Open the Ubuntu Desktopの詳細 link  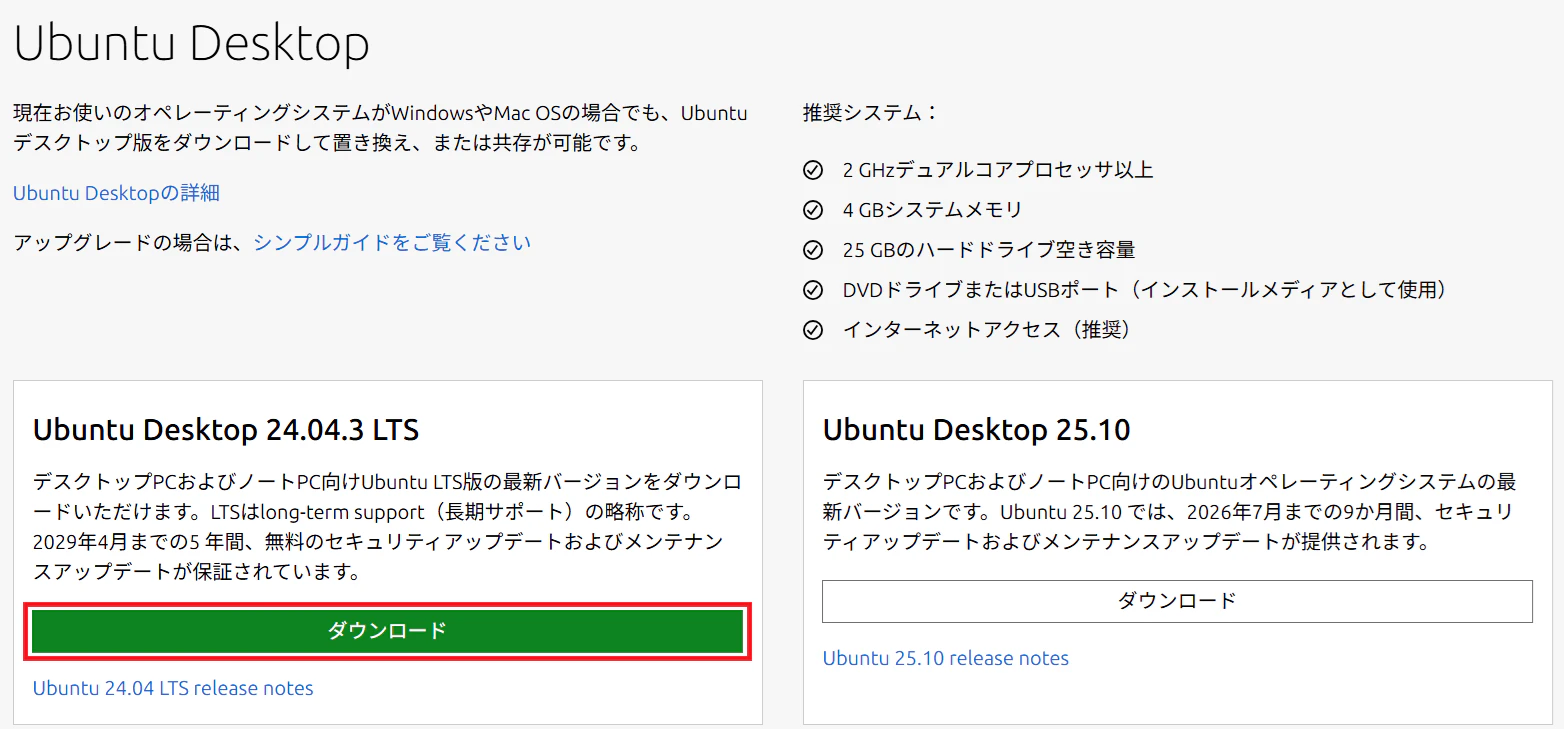pos(116,193)
